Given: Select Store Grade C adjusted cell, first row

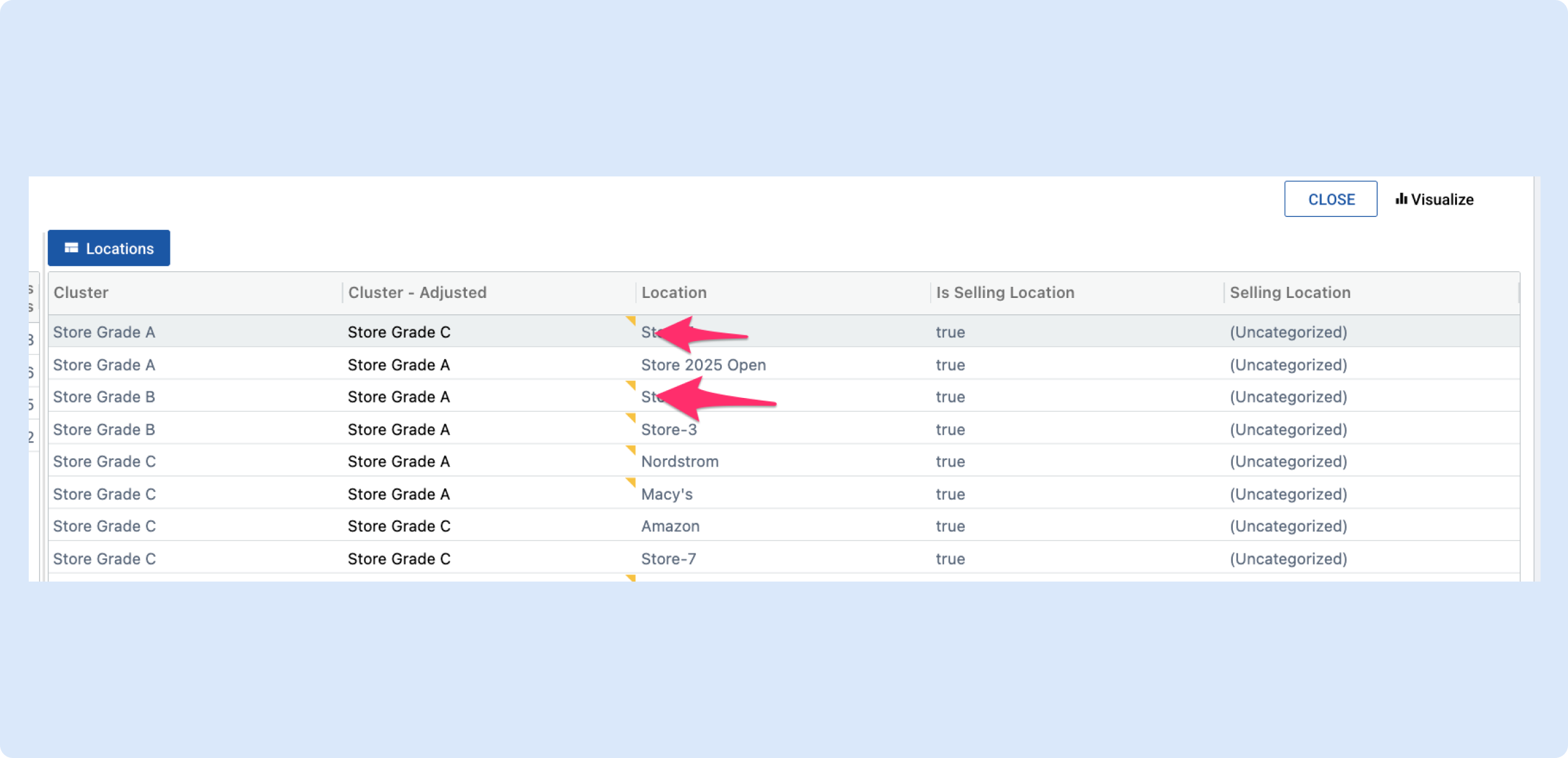Looking at the screenshot, I should tap(399, 332).
